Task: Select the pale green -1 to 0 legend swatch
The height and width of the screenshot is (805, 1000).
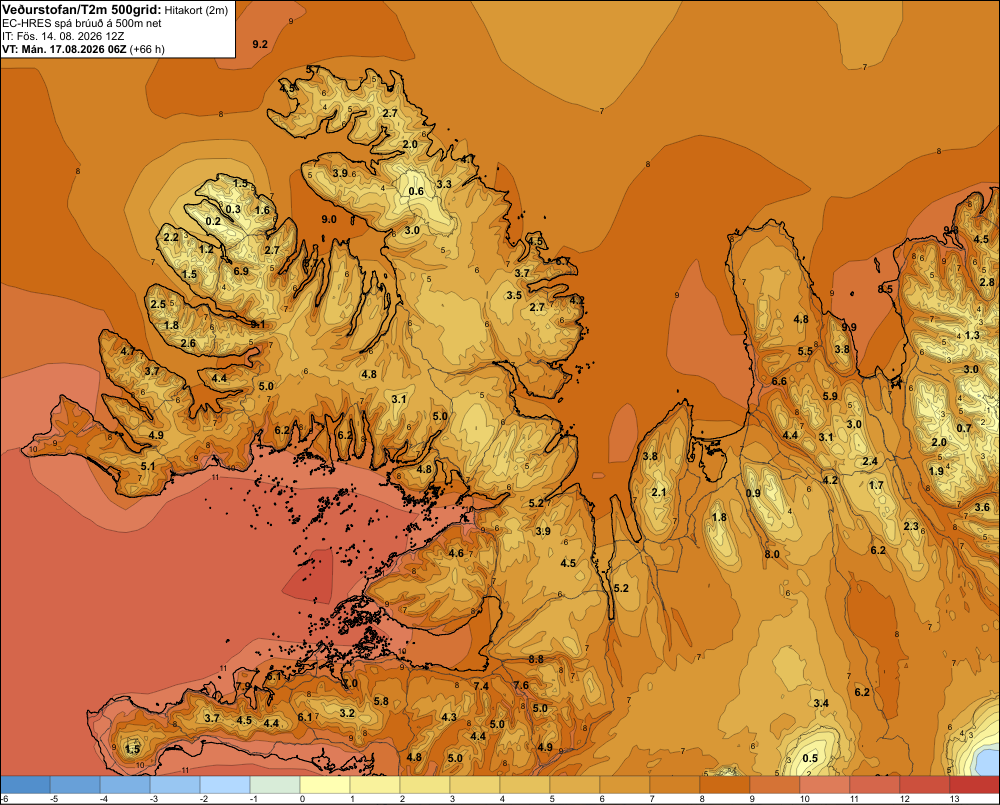Action: (x=275, y=784)
